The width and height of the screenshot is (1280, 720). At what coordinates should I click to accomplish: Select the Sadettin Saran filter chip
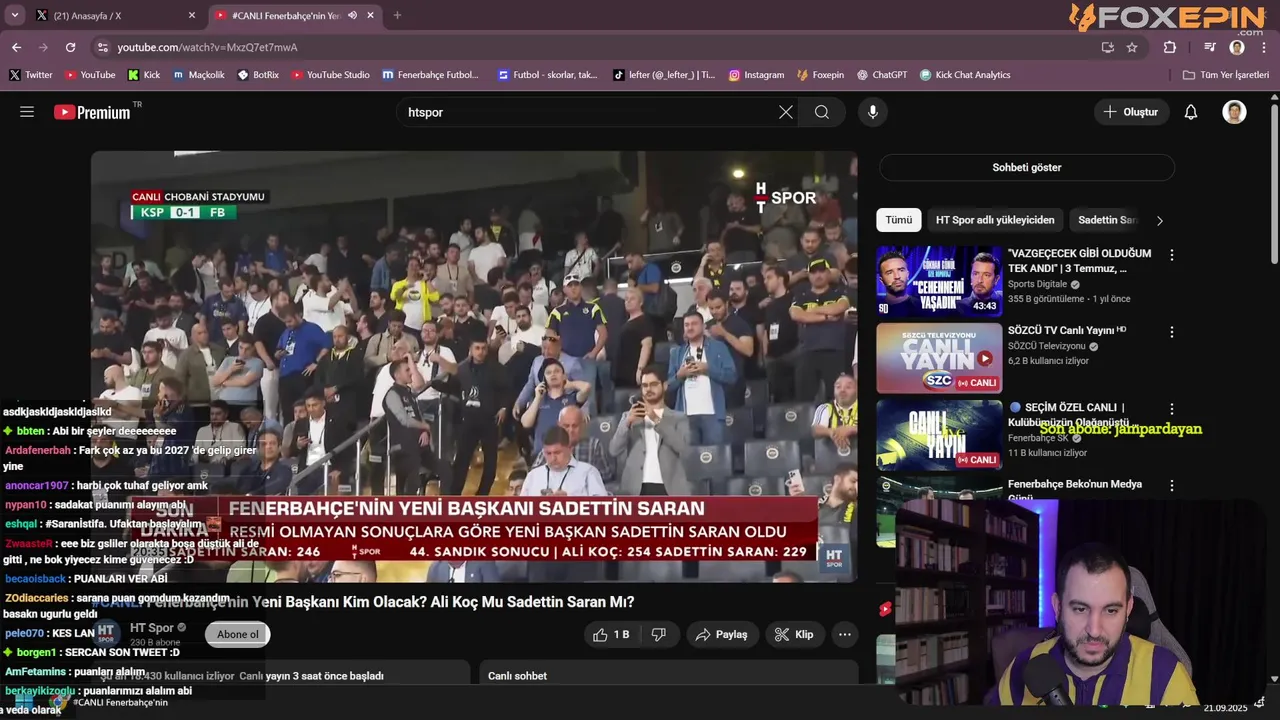click(1107, 220)
